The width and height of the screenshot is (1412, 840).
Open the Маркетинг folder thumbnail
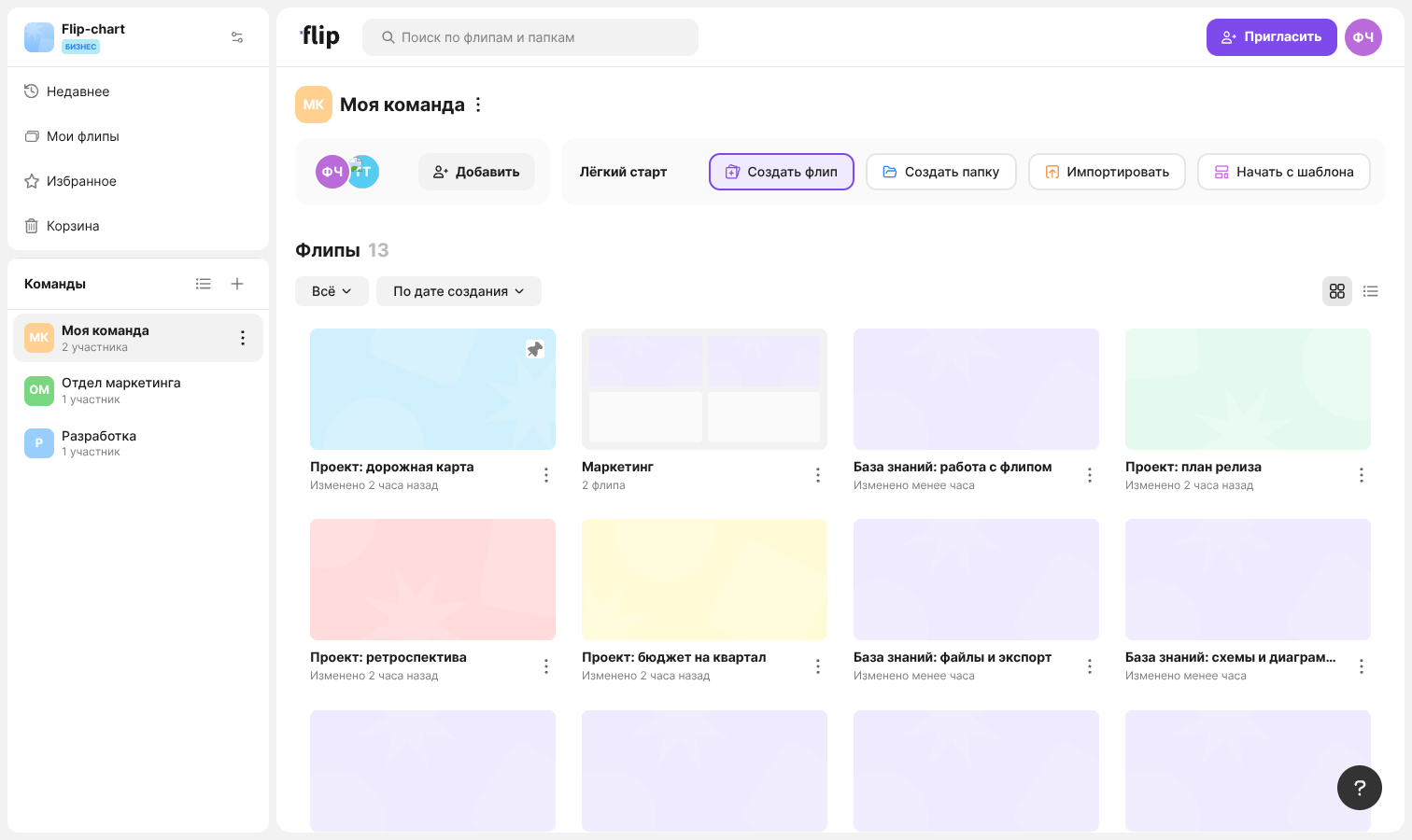tap(704, 389)
